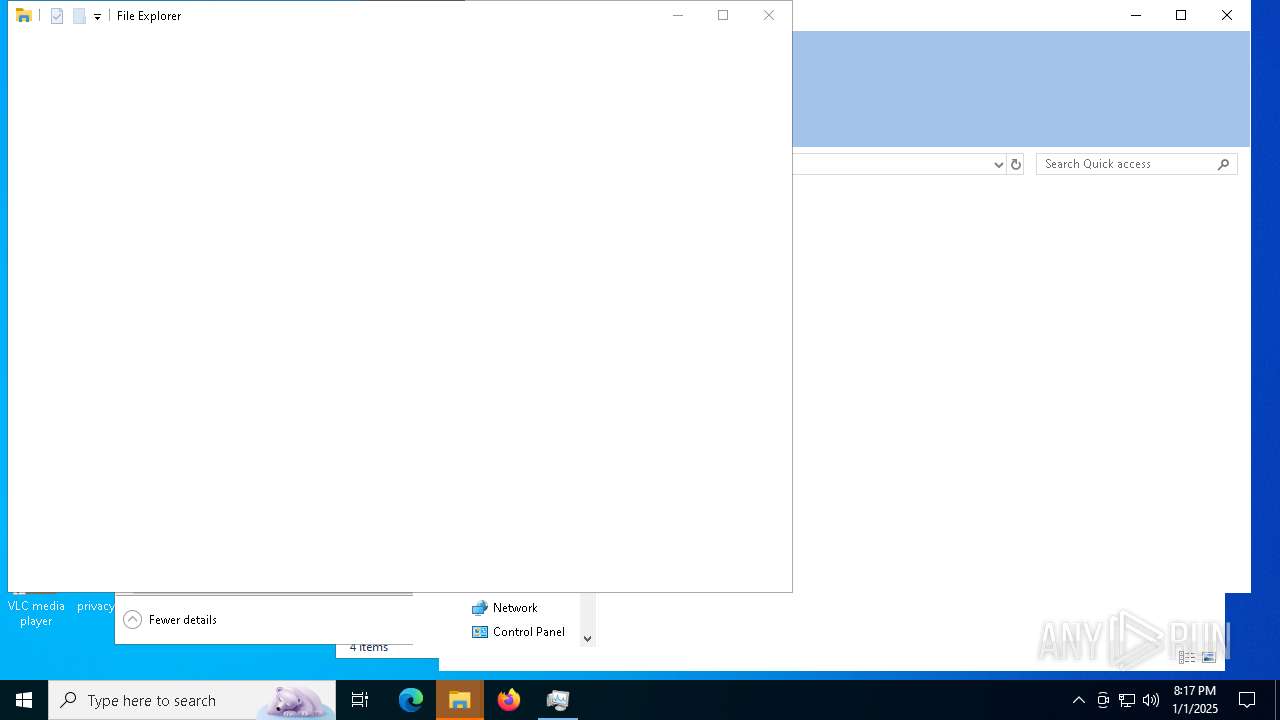Click the system monitor app icon on the taskbar

pos(558,700)
